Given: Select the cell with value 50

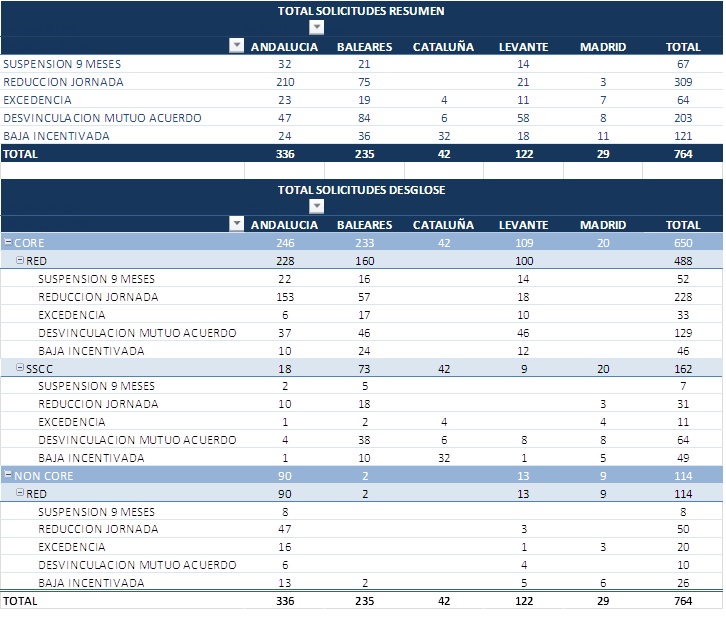Looking at the screenshot, I should 683,529.
